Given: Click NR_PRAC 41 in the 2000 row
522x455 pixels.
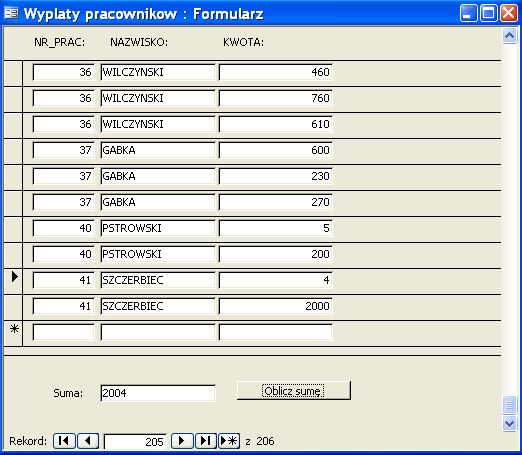Looking at the screenshot, I should 64,306.
